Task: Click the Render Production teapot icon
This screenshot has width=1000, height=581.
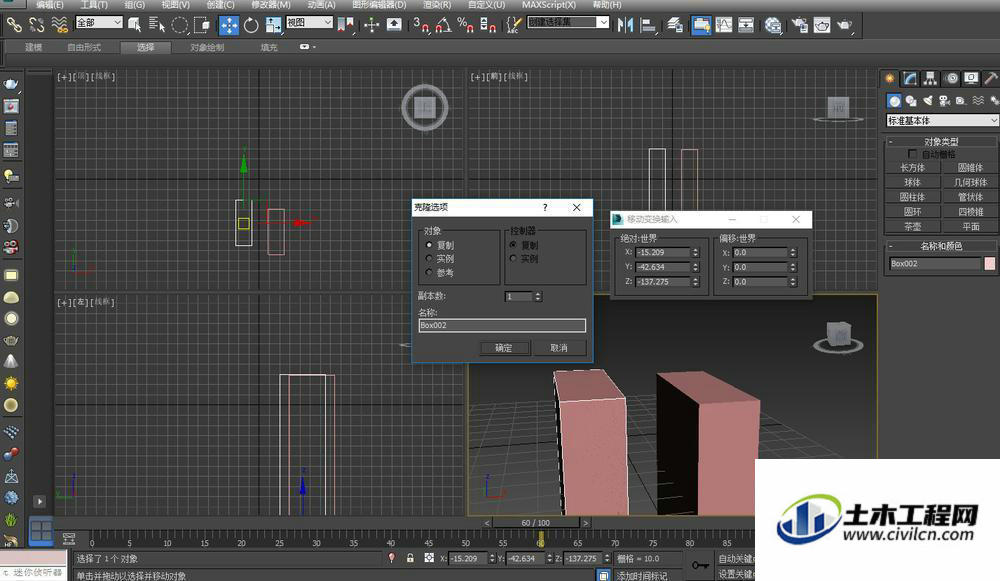Action: (844, 25)
